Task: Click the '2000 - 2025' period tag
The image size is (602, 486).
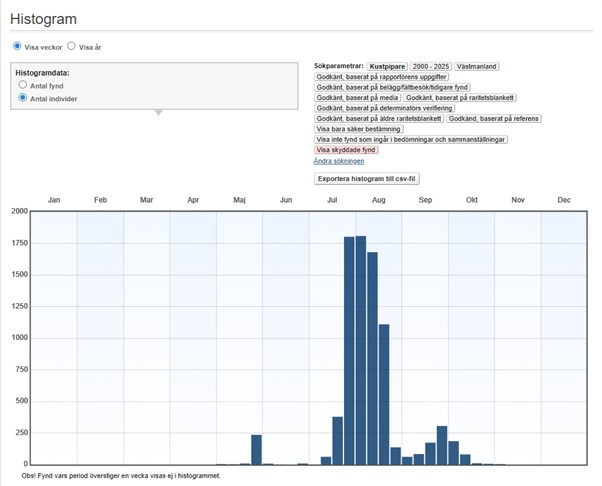Action: tap(431, 66)
